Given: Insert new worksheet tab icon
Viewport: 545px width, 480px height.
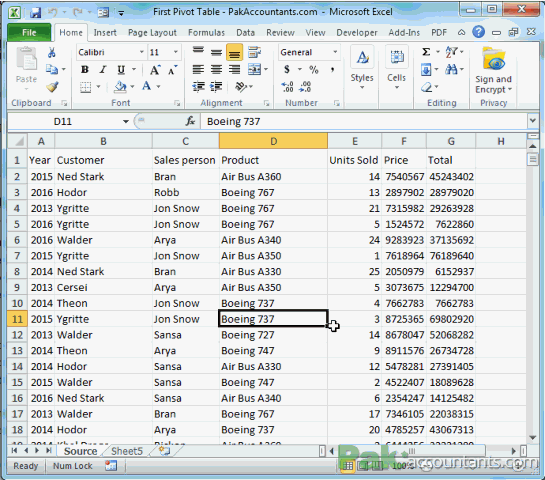Looking at the screenshot, I should click(164, 451).
